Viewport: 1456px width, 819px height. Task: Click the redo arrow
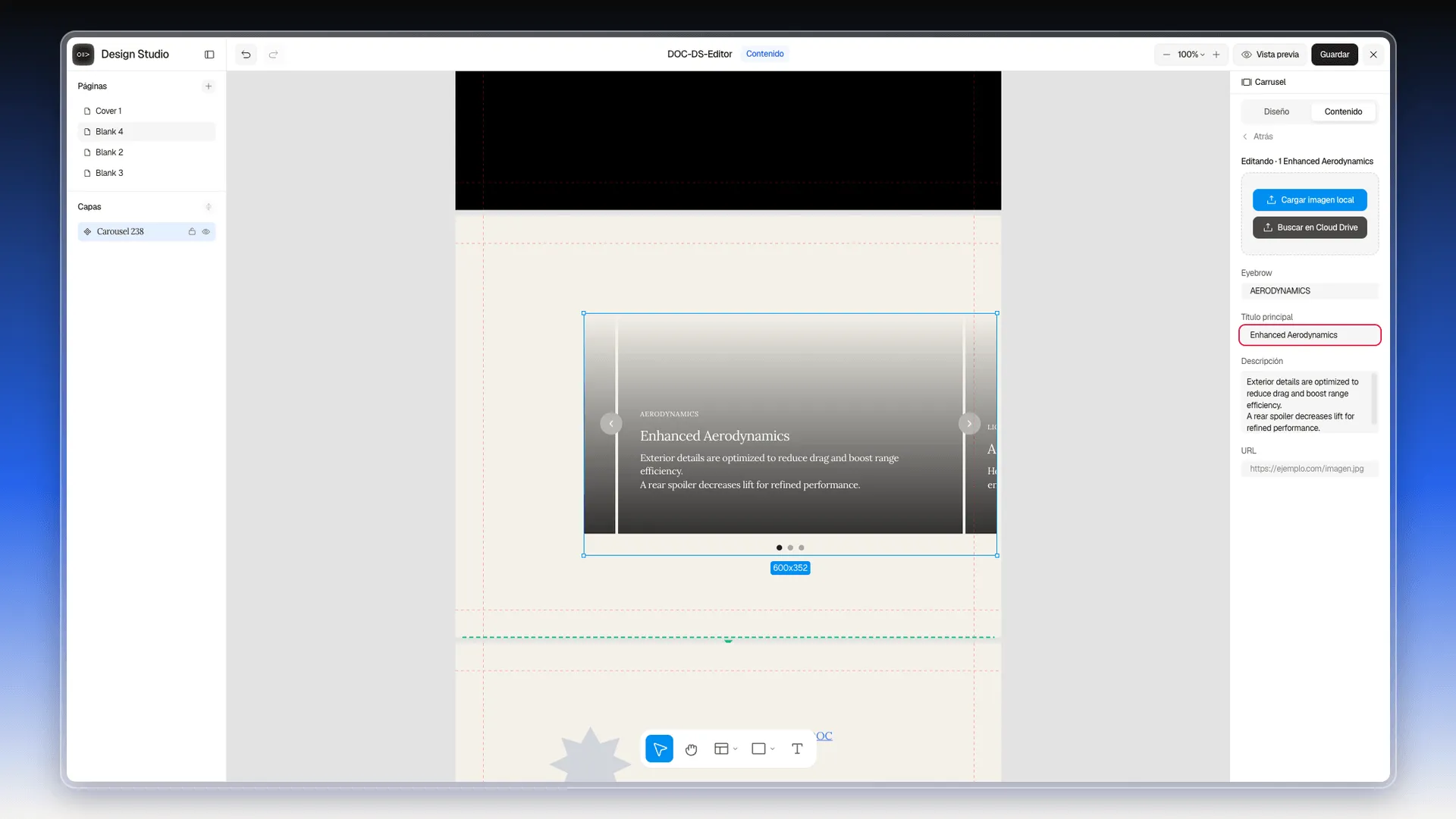click(x=274, y=55)
